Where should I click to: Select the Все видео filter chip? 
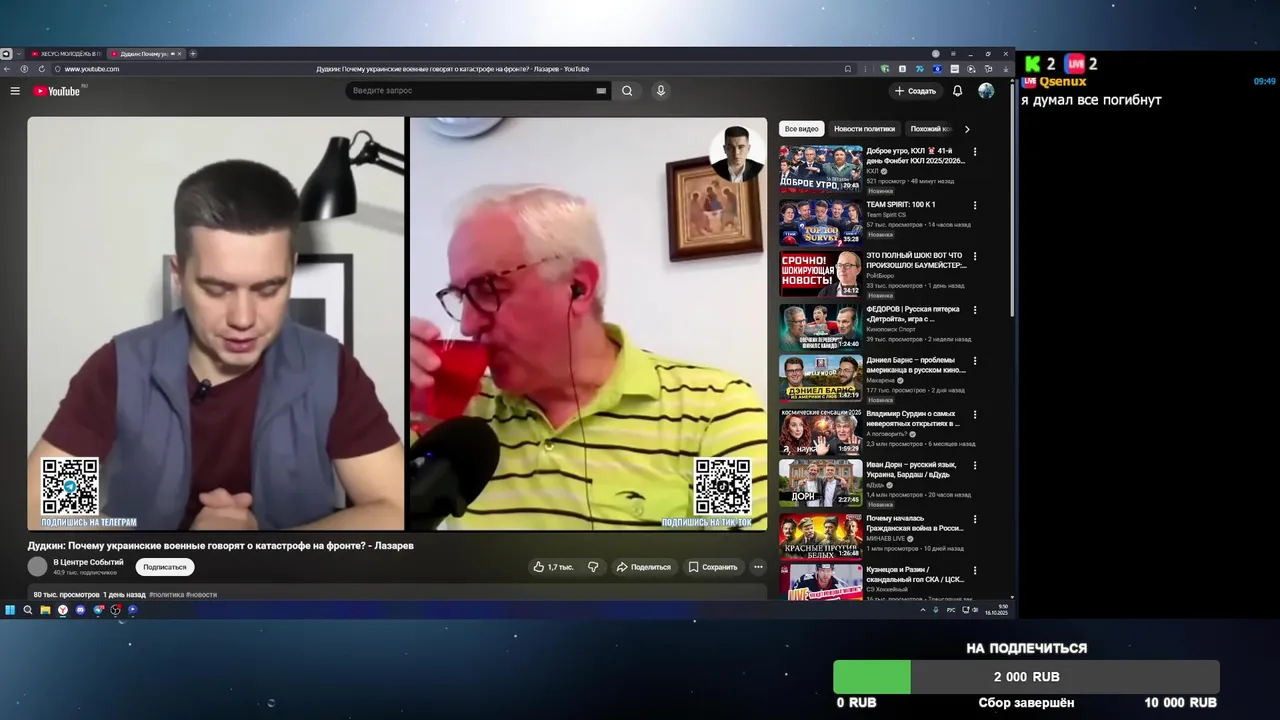point(801,129)
